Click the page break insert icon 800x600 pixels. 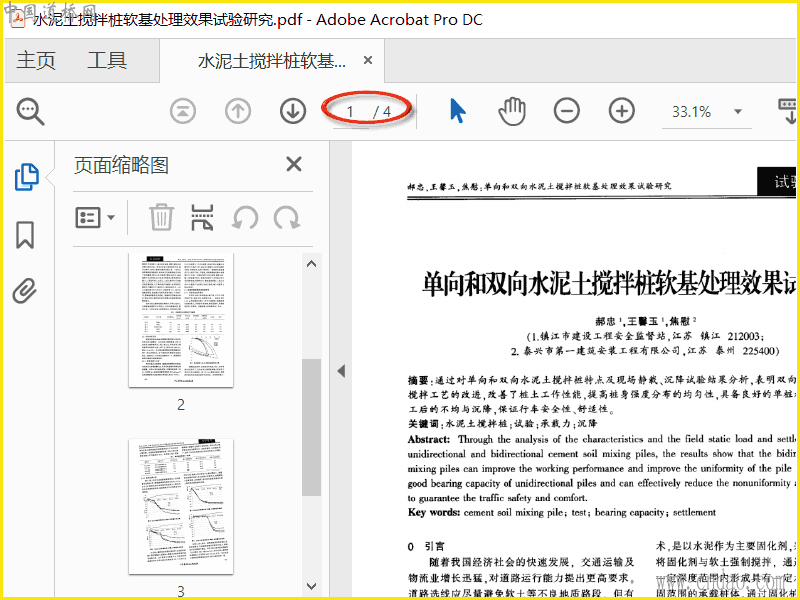click(x=202, y=218)
